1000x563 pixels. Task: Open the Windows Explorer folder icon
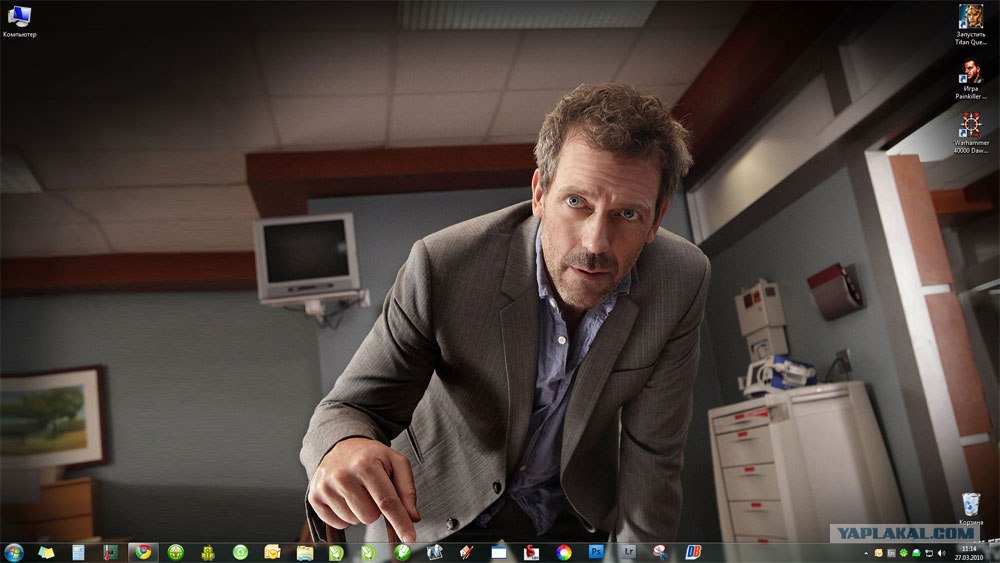coord(305,552)
